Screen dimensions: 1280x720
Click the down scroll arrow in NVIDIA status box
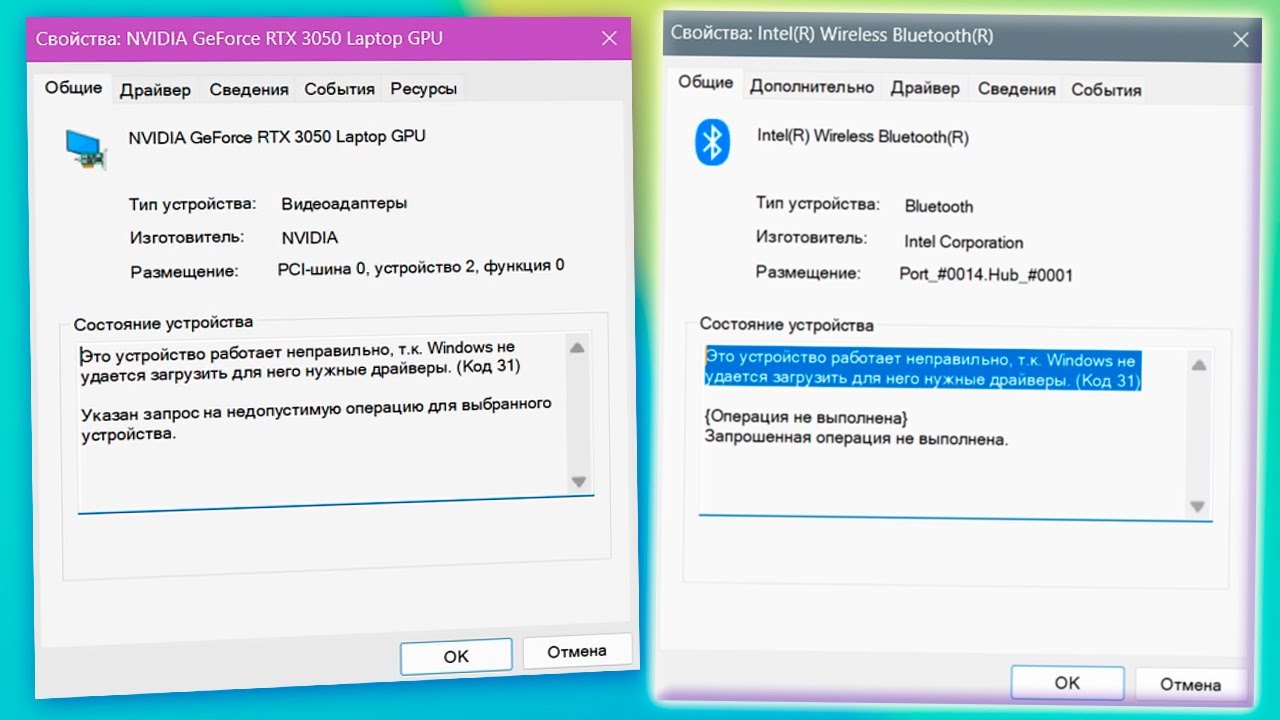(x=578, y=481)
